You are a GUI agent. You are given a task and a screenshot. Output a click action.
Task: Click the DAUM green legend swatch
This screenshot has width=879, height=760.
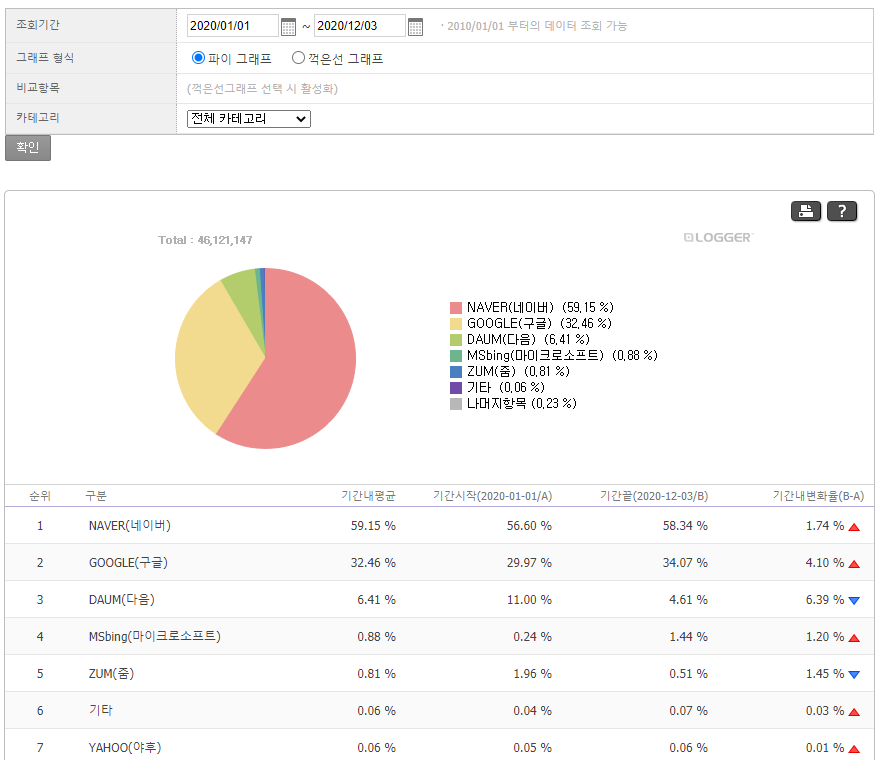coord(456,340)
